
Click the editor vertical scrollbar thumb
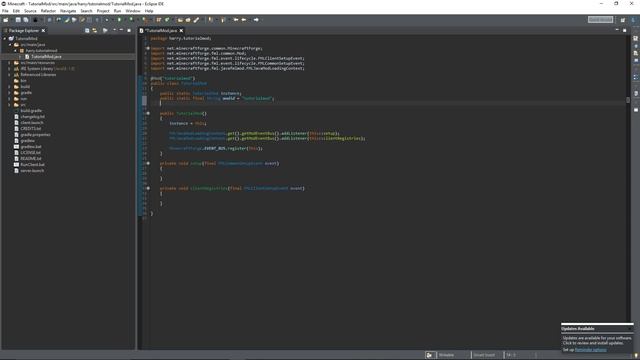(628, 100)
